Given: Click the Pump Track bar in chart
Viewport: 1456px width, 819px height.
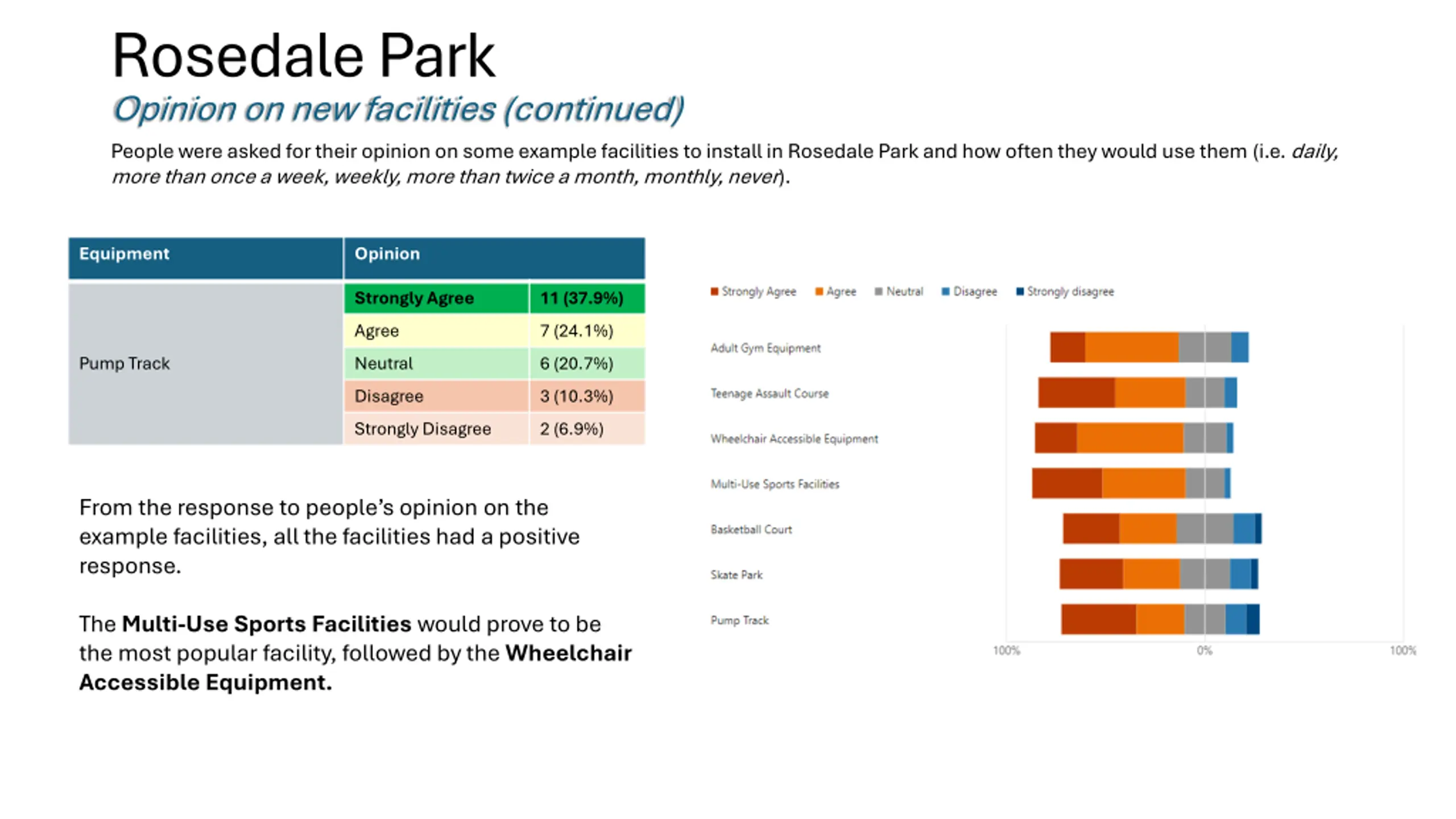Looking at the screenshot, I should tap(1160, 619).
